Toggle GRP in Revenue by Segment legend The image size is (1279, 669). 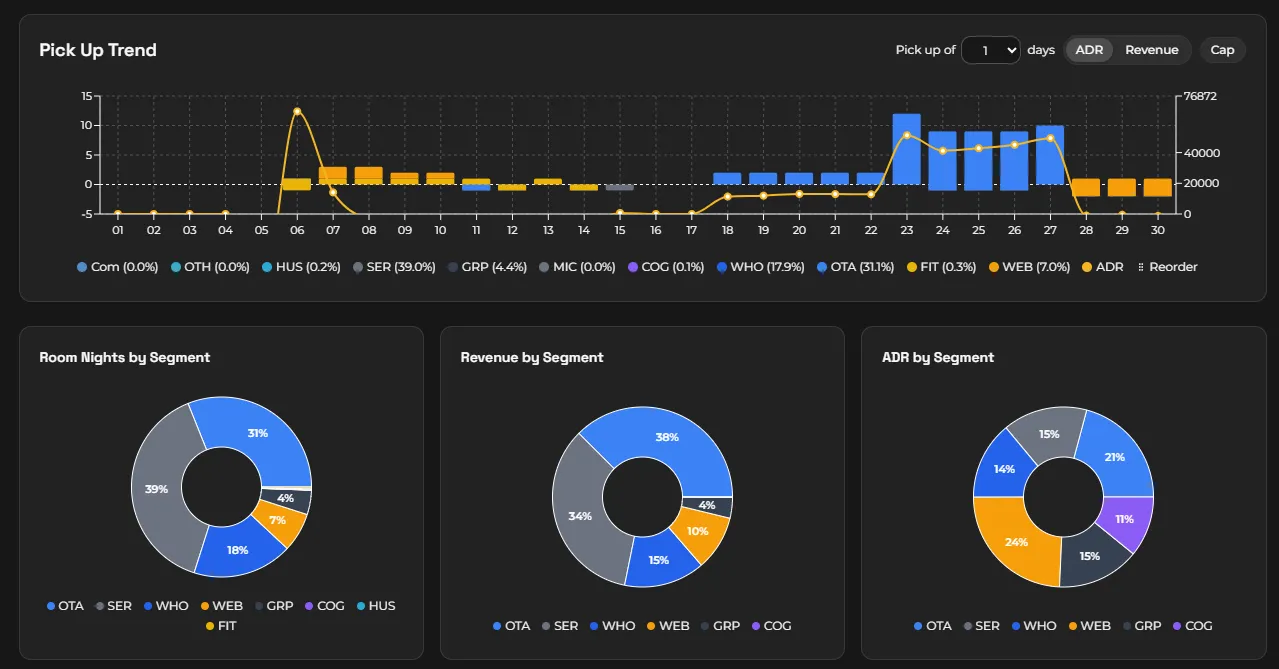720,626
